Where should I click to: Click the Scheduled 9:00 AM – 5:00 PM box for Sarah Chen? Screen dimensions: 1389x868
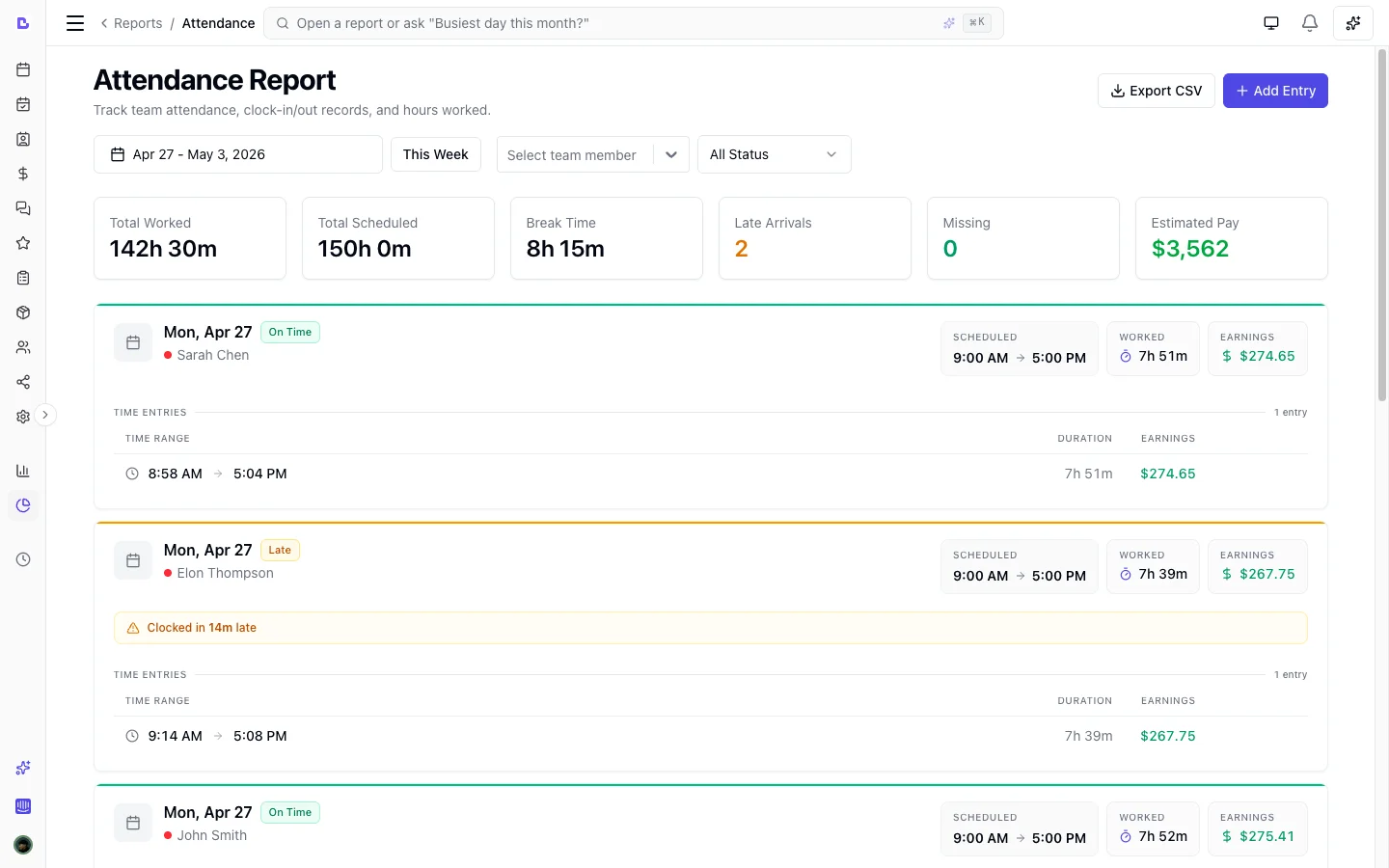pos(1020,348)
